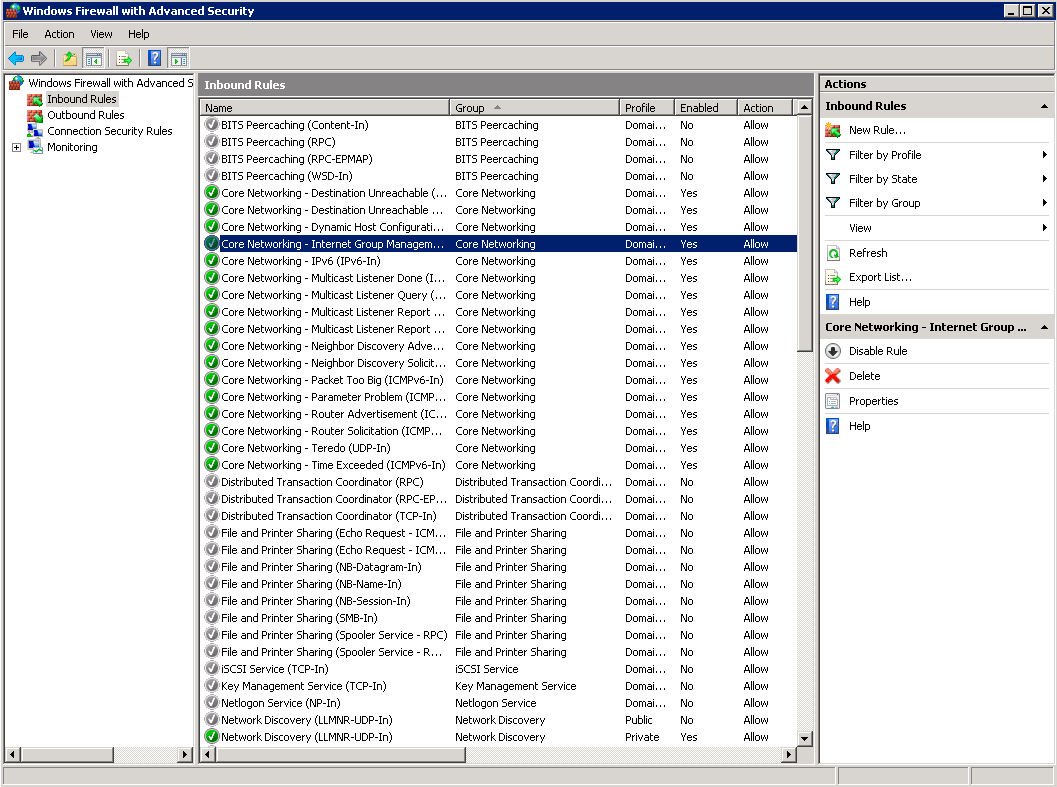Open the Filter by Profile submenu

coord(936,155)
